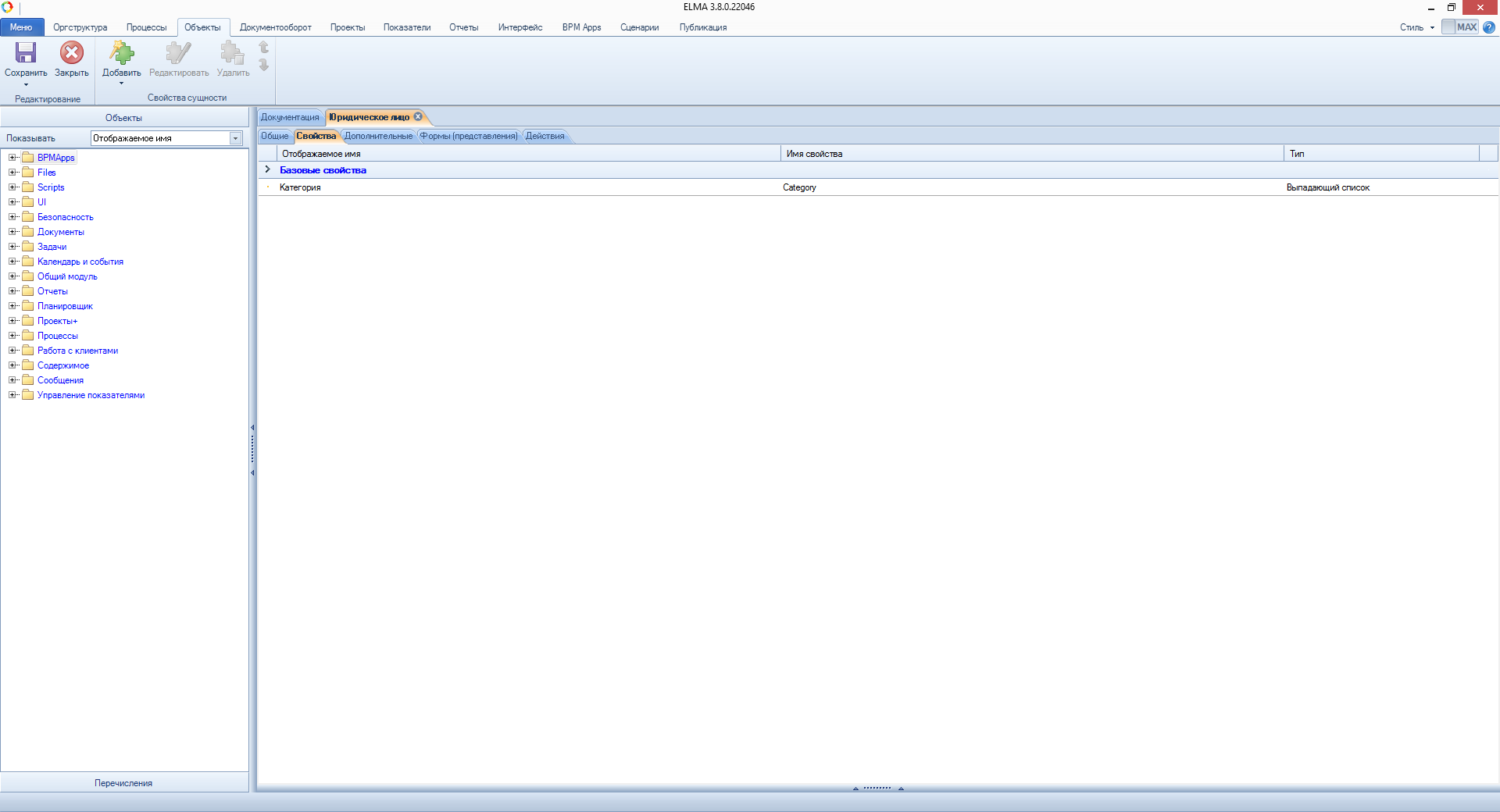The height and width of the screenshot is (812, 1500).
Task: Click the Edit (Редактировать) property icon
Action: 178,53
